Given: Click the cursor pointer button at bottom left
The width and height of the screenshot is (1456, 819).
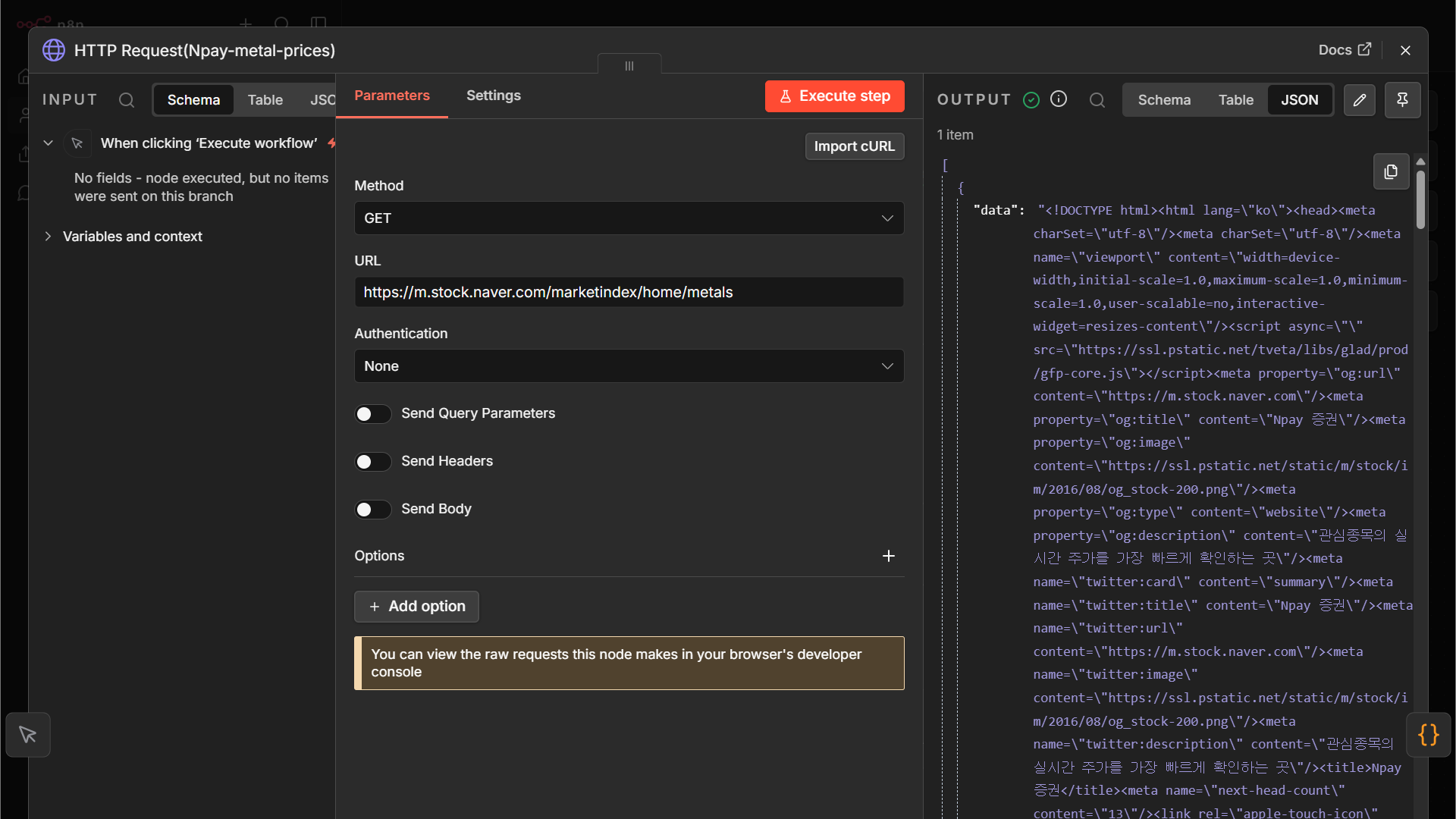Looking at the screenshot, I should 28,735.
